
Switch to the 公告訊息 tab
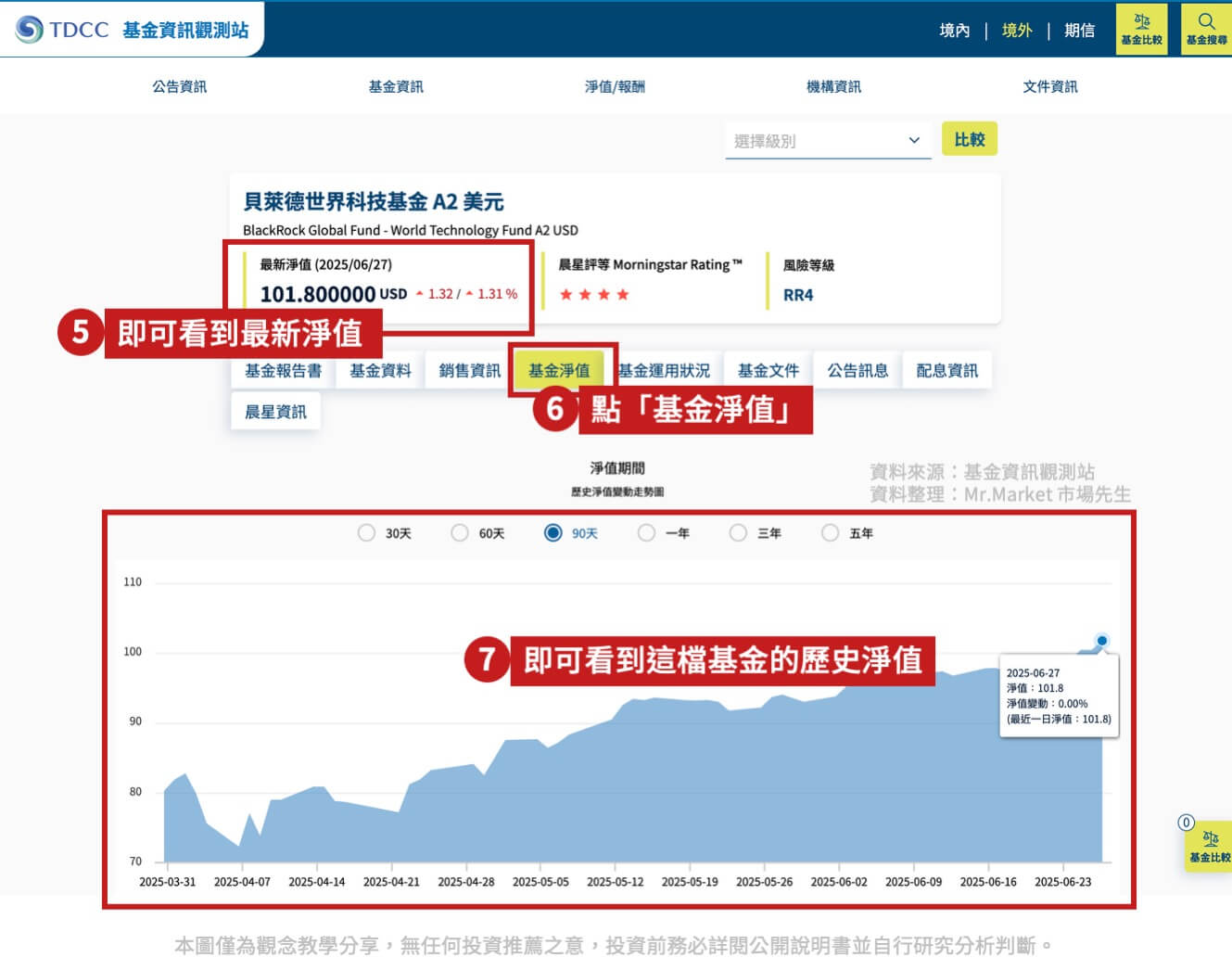click(x=857, y=371)
